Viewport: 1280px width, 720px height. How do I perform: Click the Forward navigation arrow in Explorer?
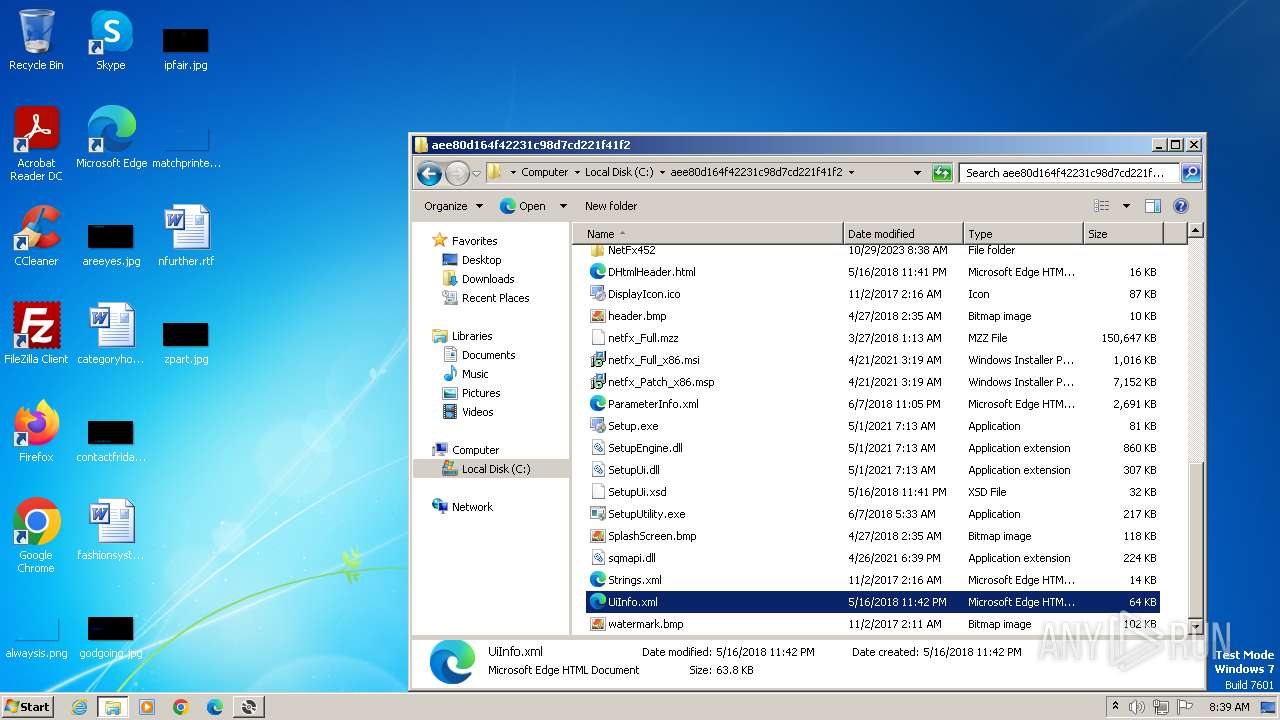(457, 173)
